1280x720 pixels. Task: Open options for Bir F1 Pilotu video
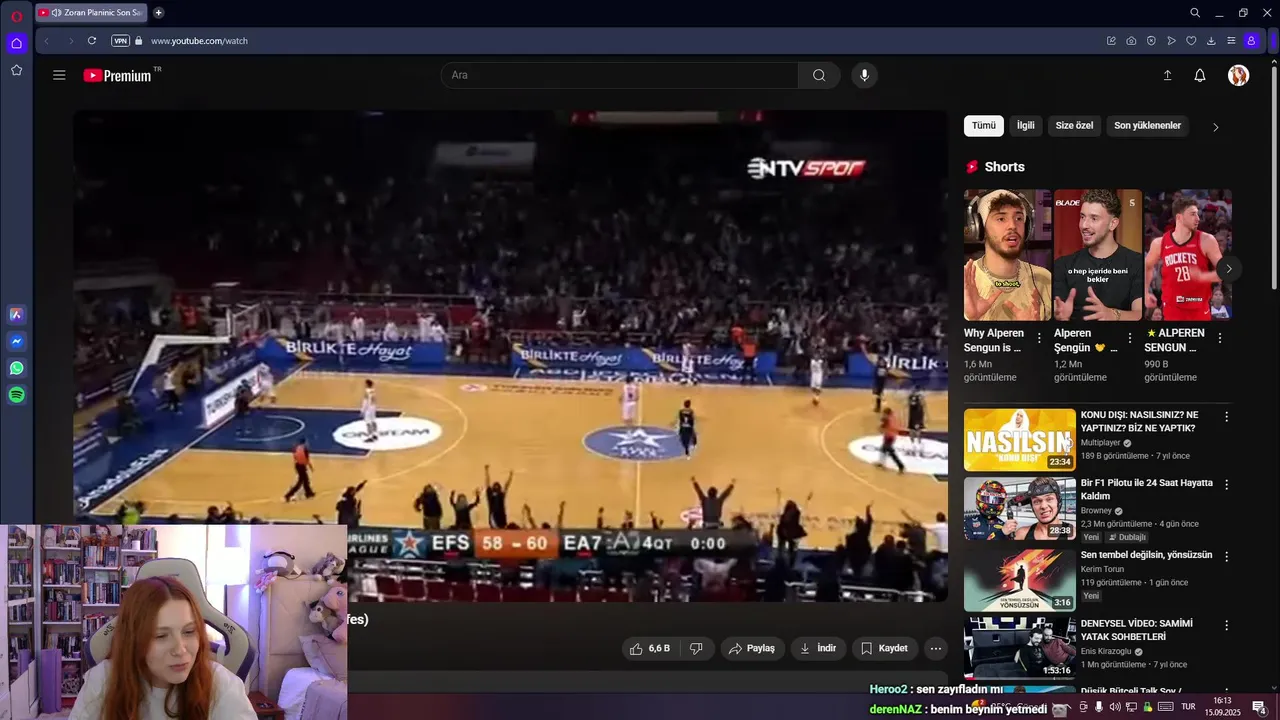click(1227, 484)
